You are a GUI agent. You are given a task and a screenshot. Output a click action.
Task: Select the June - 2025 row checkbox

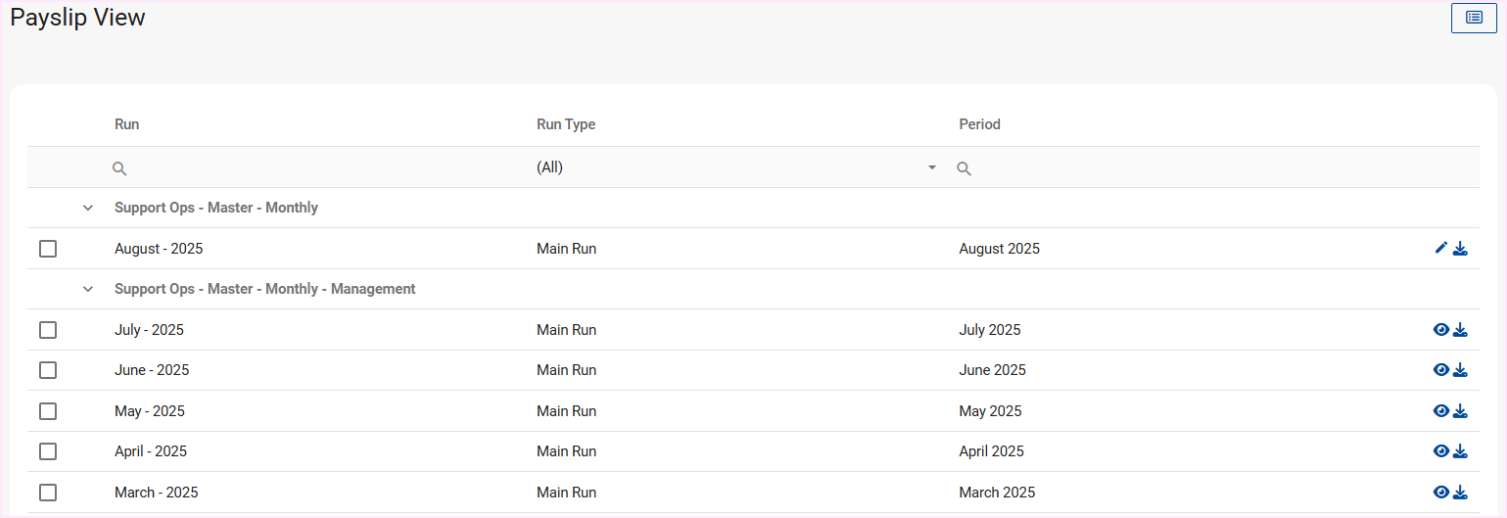[48, 370]
